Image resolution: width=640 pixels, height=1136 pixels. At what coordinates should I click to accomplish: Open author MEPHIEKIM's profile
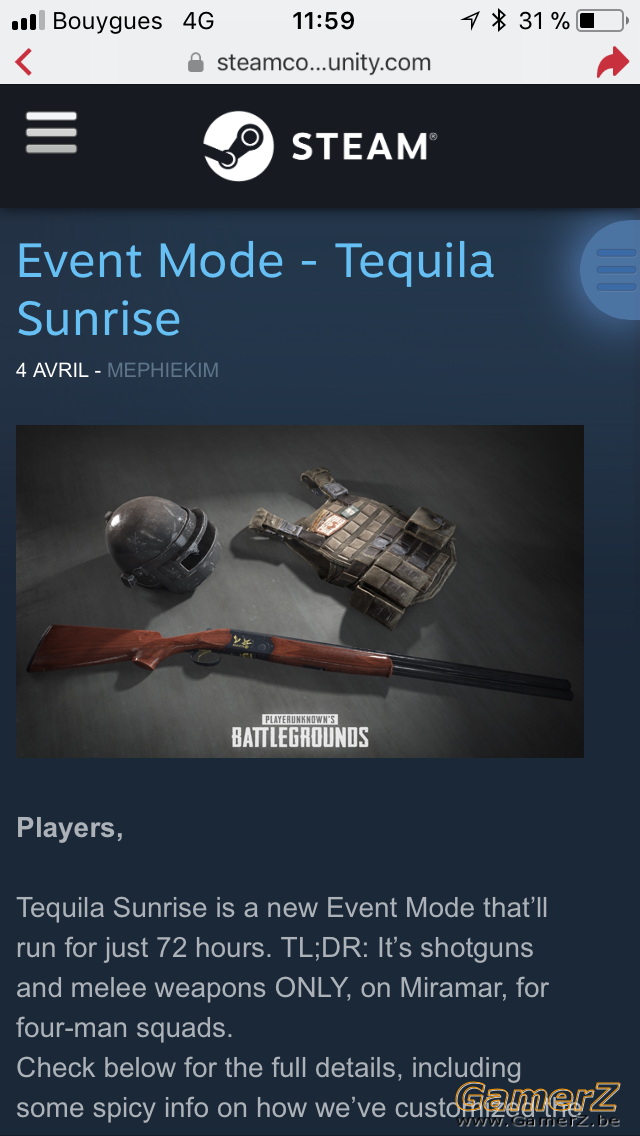162,370
